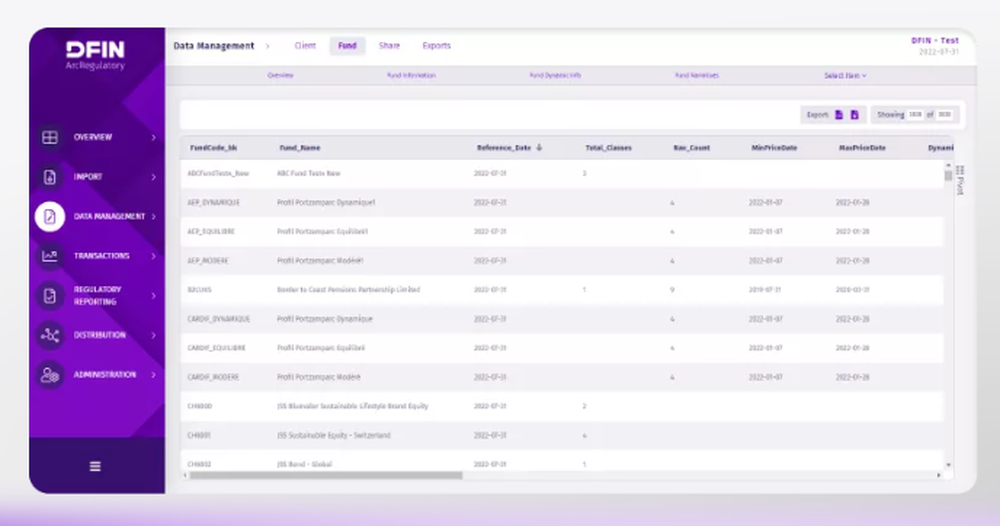Select the 'ABC Fund Tests New' name cell
The height and width of the screenshot is (526, 1000).
point(309,173)
